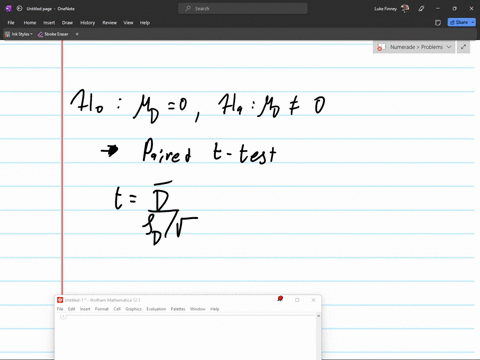Click the OneNote app logo icon
The width and height of the screenshot is (480, 360).
(9, 8)
